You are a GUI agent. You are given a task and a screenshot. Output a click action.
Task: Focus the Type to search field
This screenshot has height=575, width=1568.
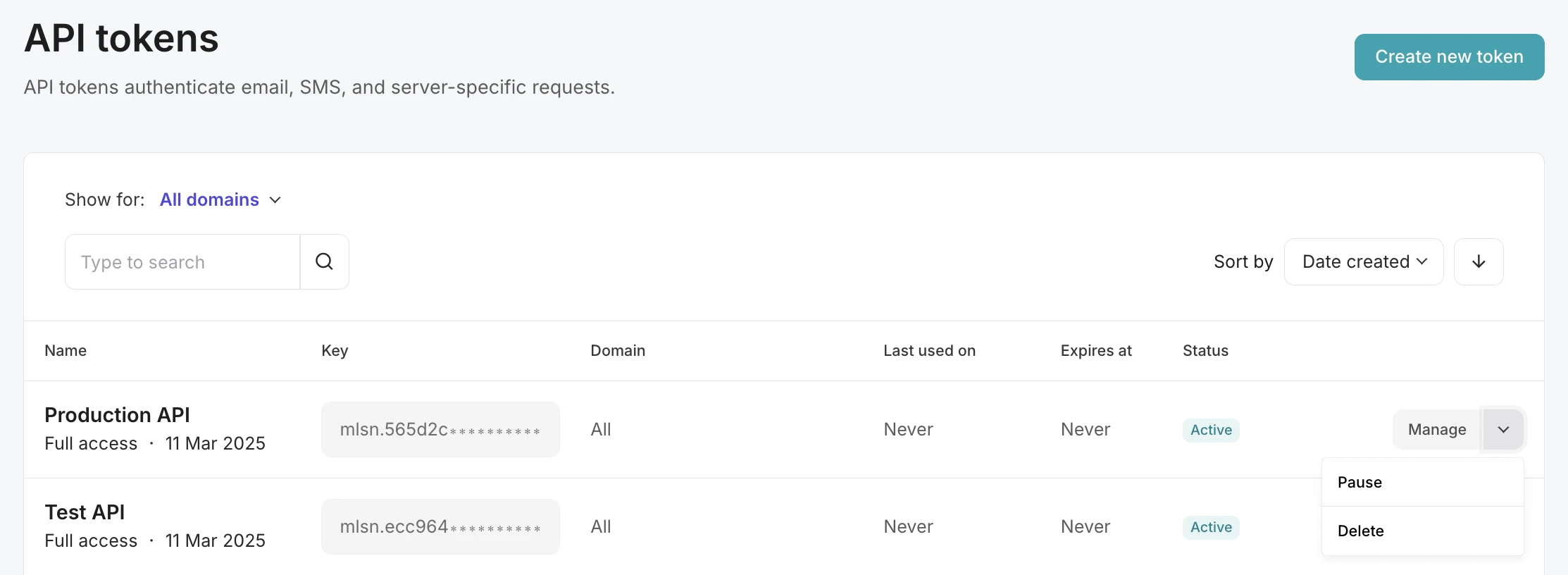pyautogui.click(x=182, y=261)
